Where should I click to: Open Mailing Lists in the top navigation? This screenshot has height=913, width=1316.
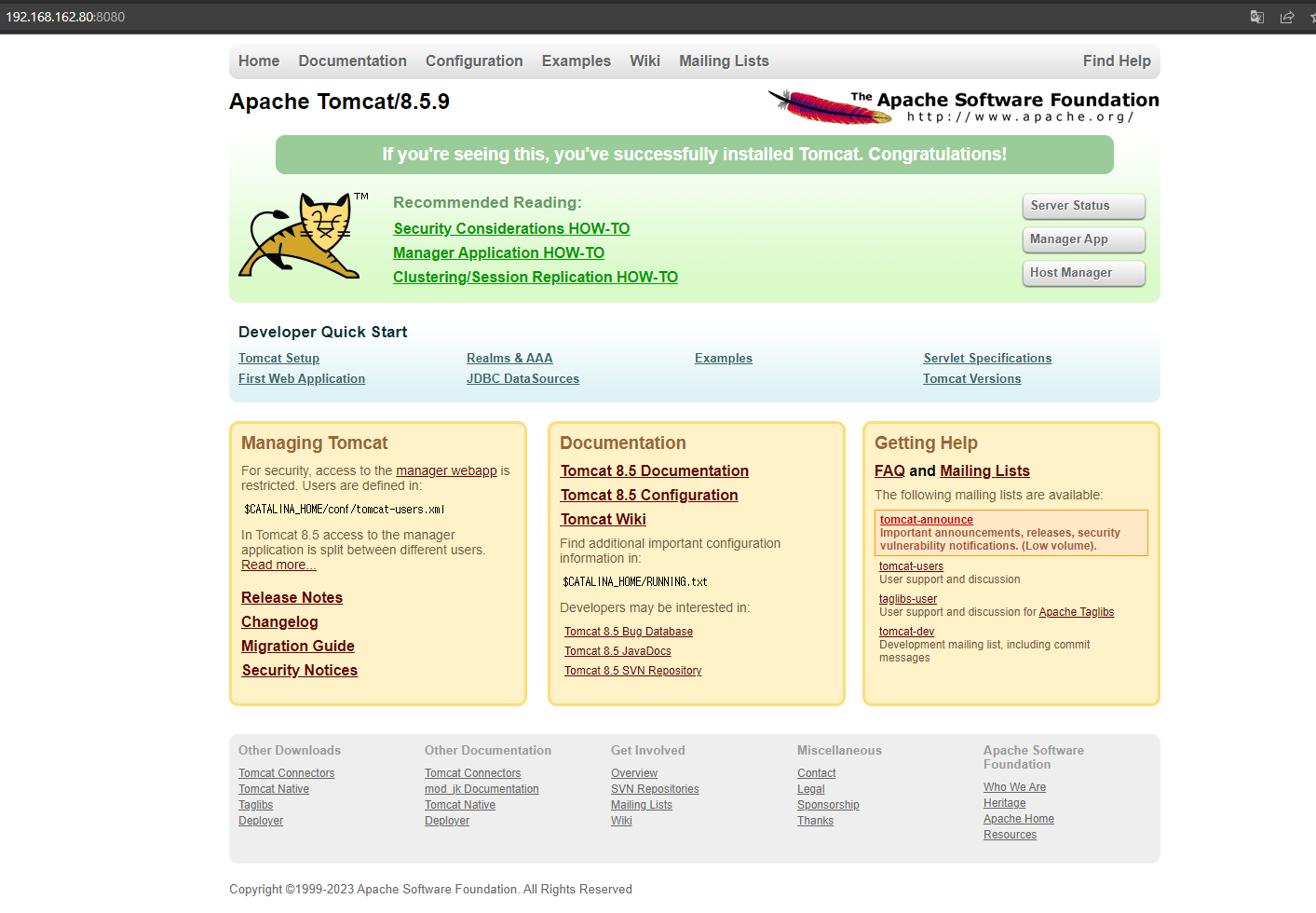click(724, 61)
